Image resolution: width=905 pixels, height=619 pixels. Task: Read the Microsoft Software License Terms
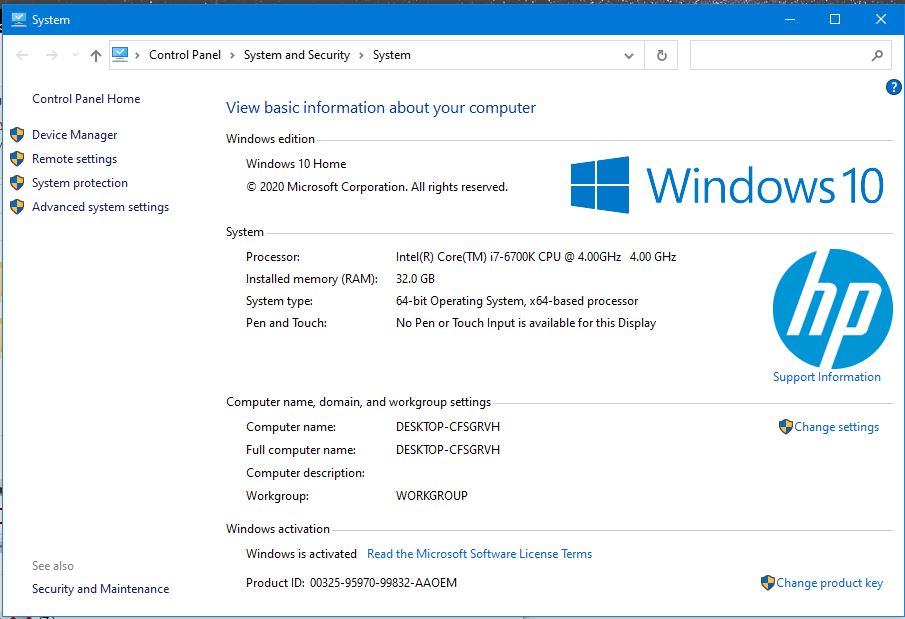pos(480,554)
